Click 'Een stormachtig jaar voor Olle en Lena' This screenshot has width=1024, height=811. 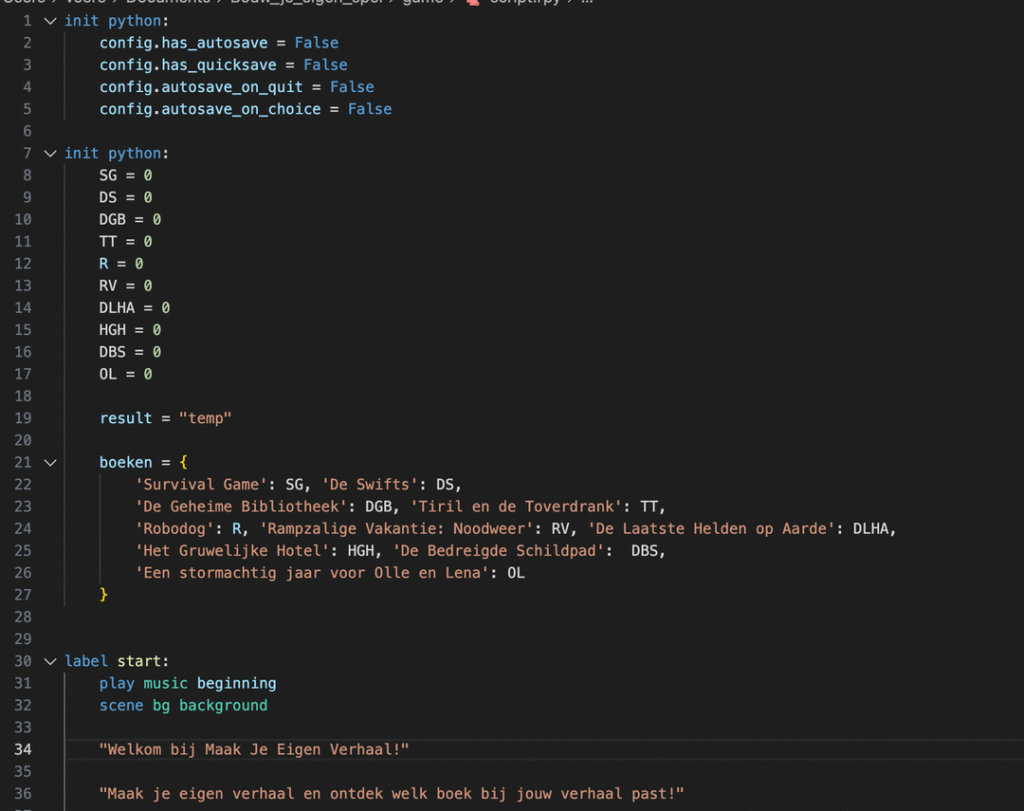[x=311, y=573]
